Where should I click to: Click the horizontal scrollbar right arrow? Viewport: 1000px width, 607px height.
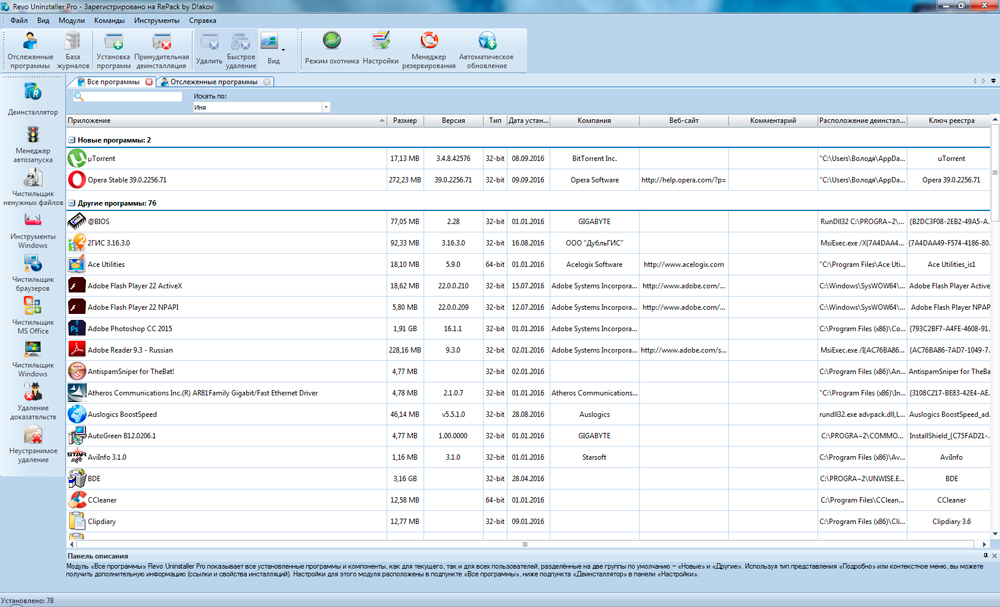coord(985,545)
